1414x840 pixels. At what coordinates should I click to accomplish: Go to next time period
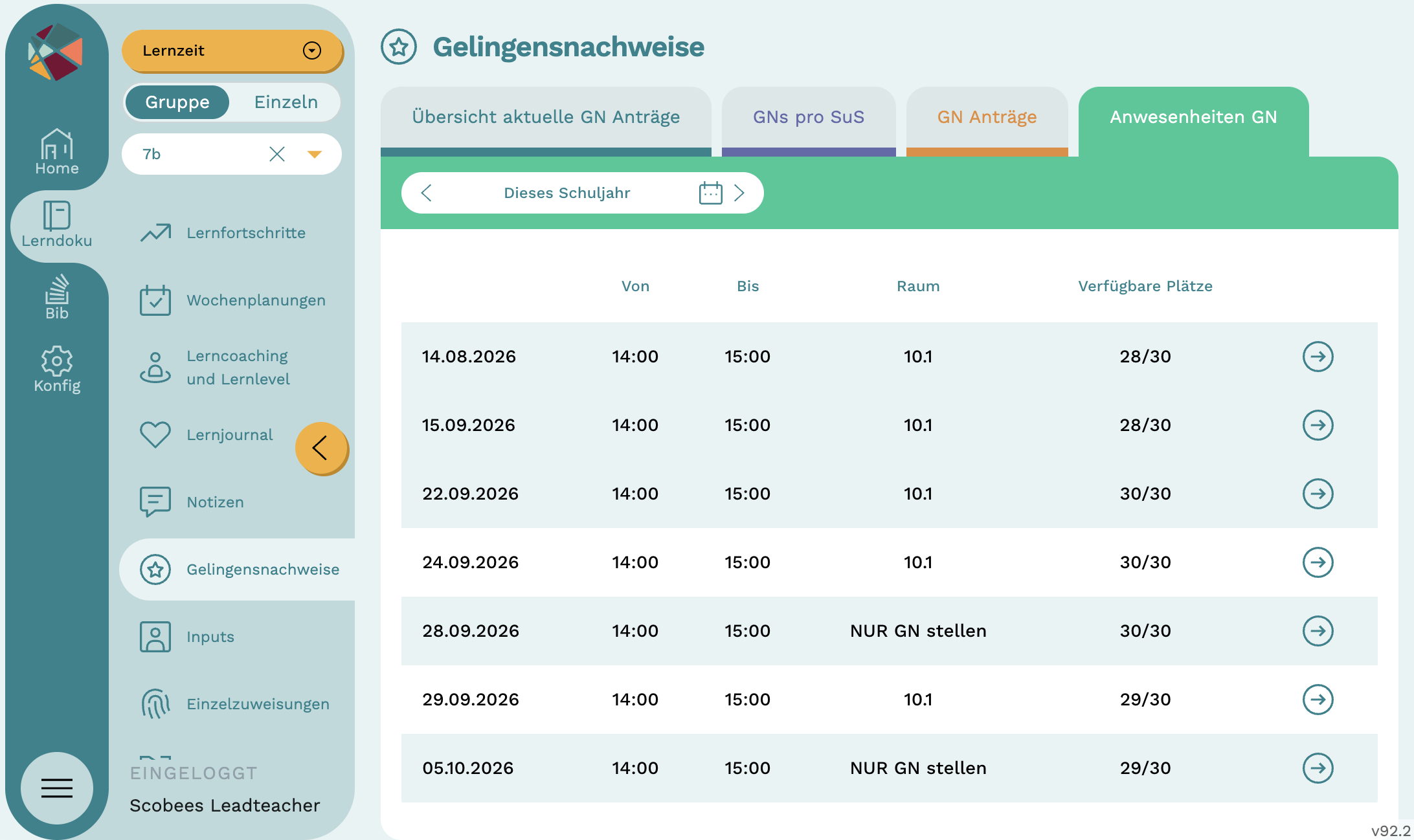point(739,193)
